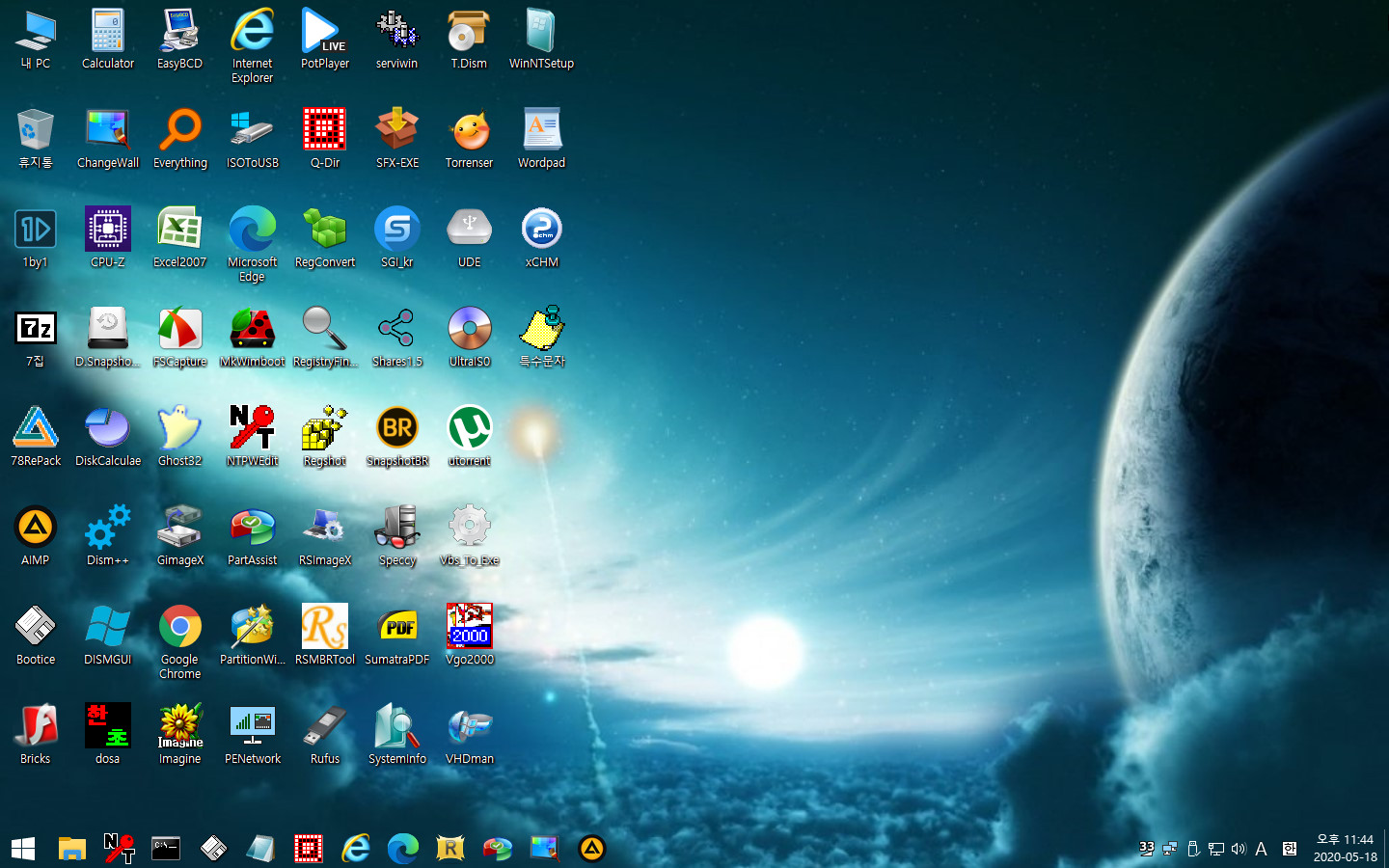Open the 1by1 player icon
Screen dimensions: 1389x868
coord(36,238)
